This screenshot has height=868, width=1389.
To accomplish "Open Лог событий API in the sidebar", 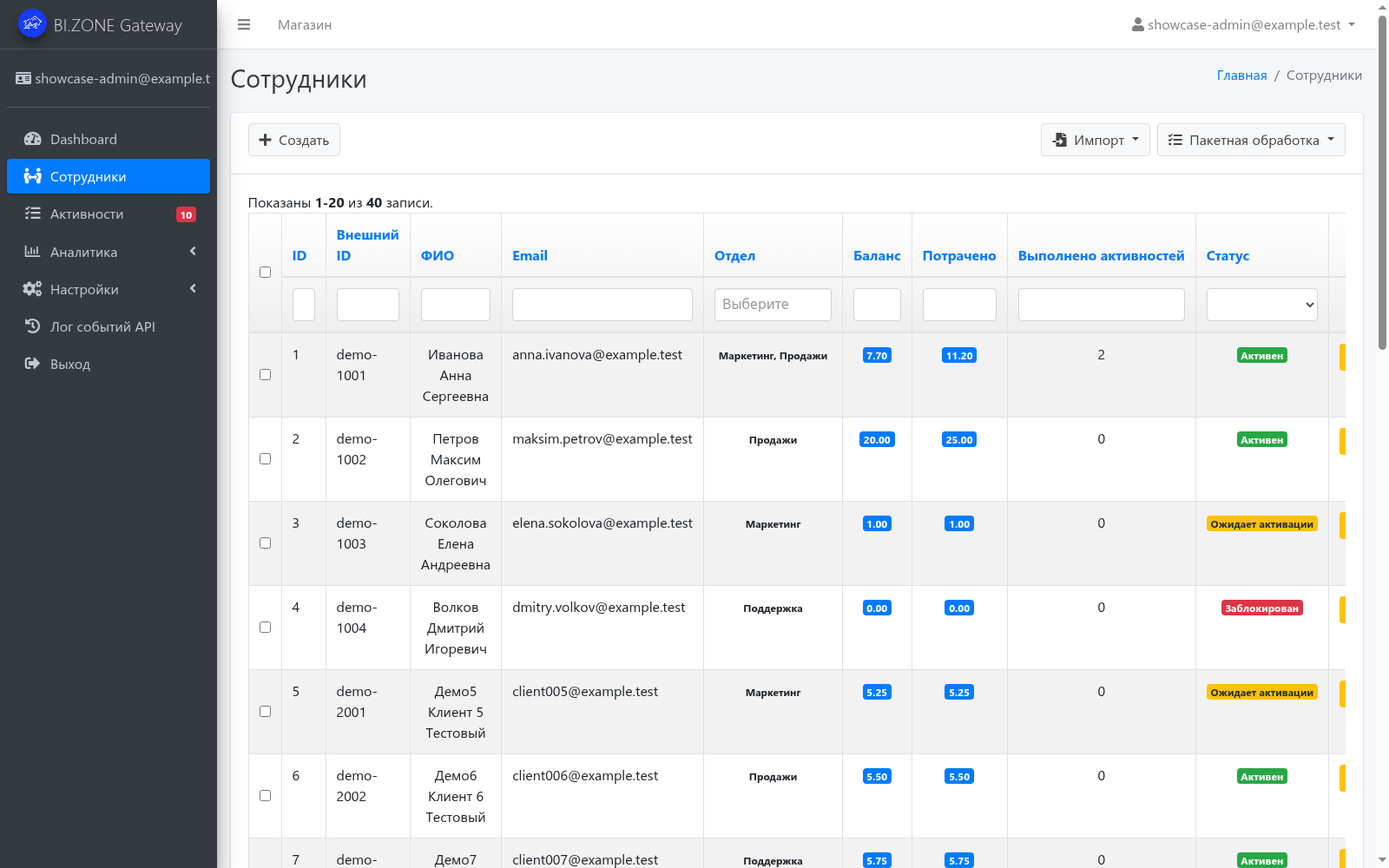I will [x=109, y=326].
